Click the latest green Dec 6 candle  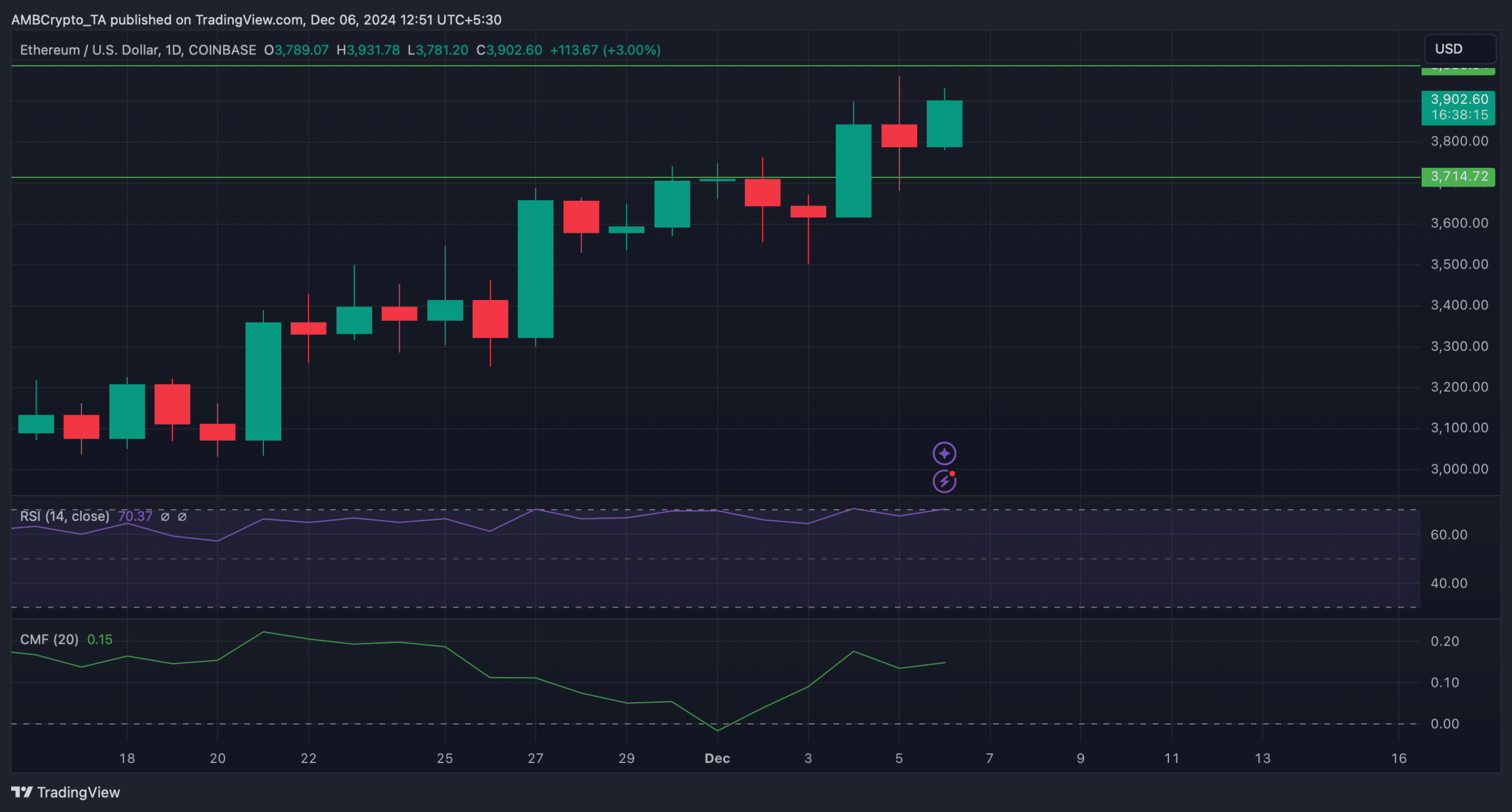(944, 123)
